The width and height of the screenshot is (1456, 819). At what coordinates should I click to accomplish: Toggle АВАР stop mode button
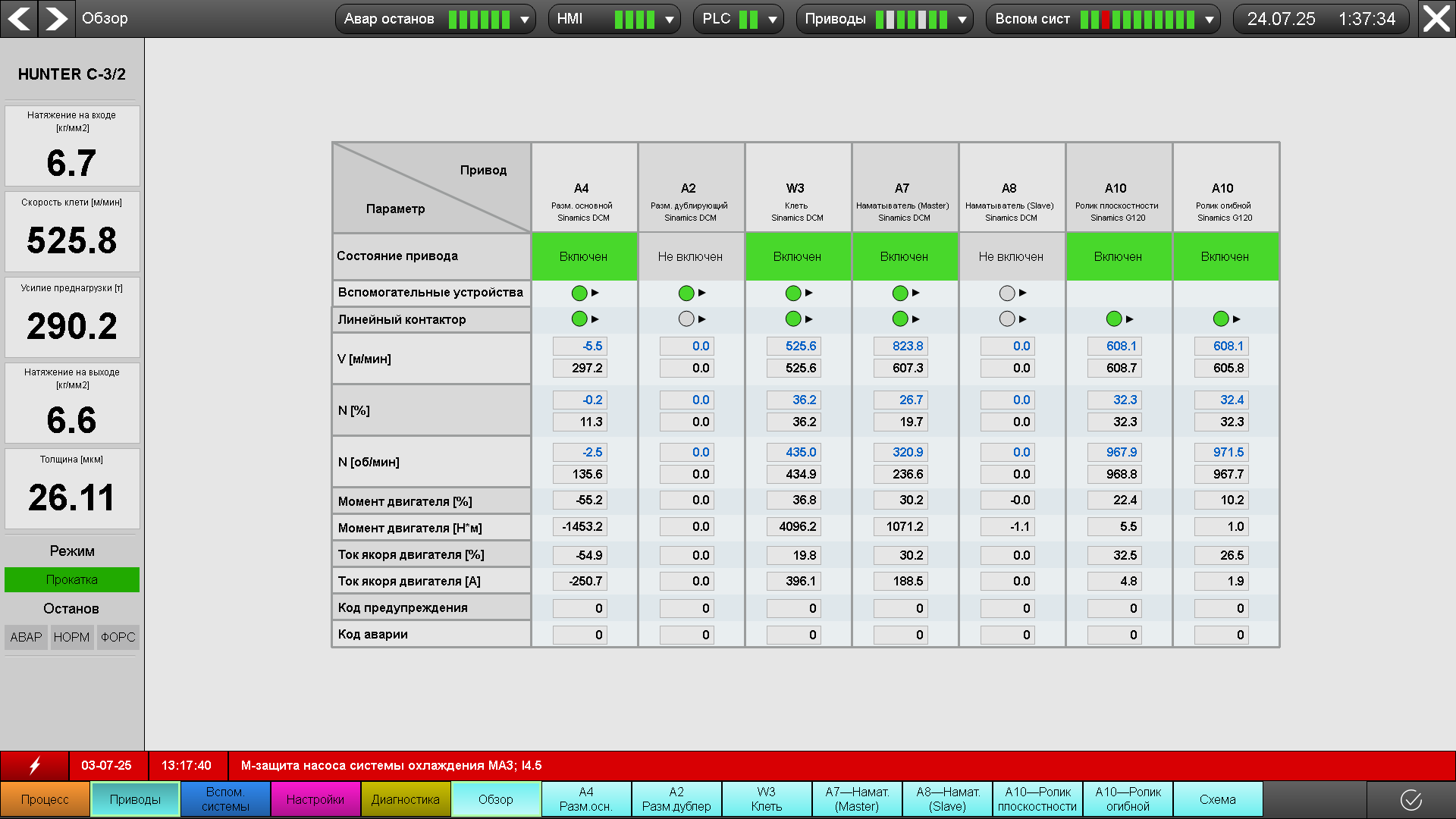click(x=26, y=637)
